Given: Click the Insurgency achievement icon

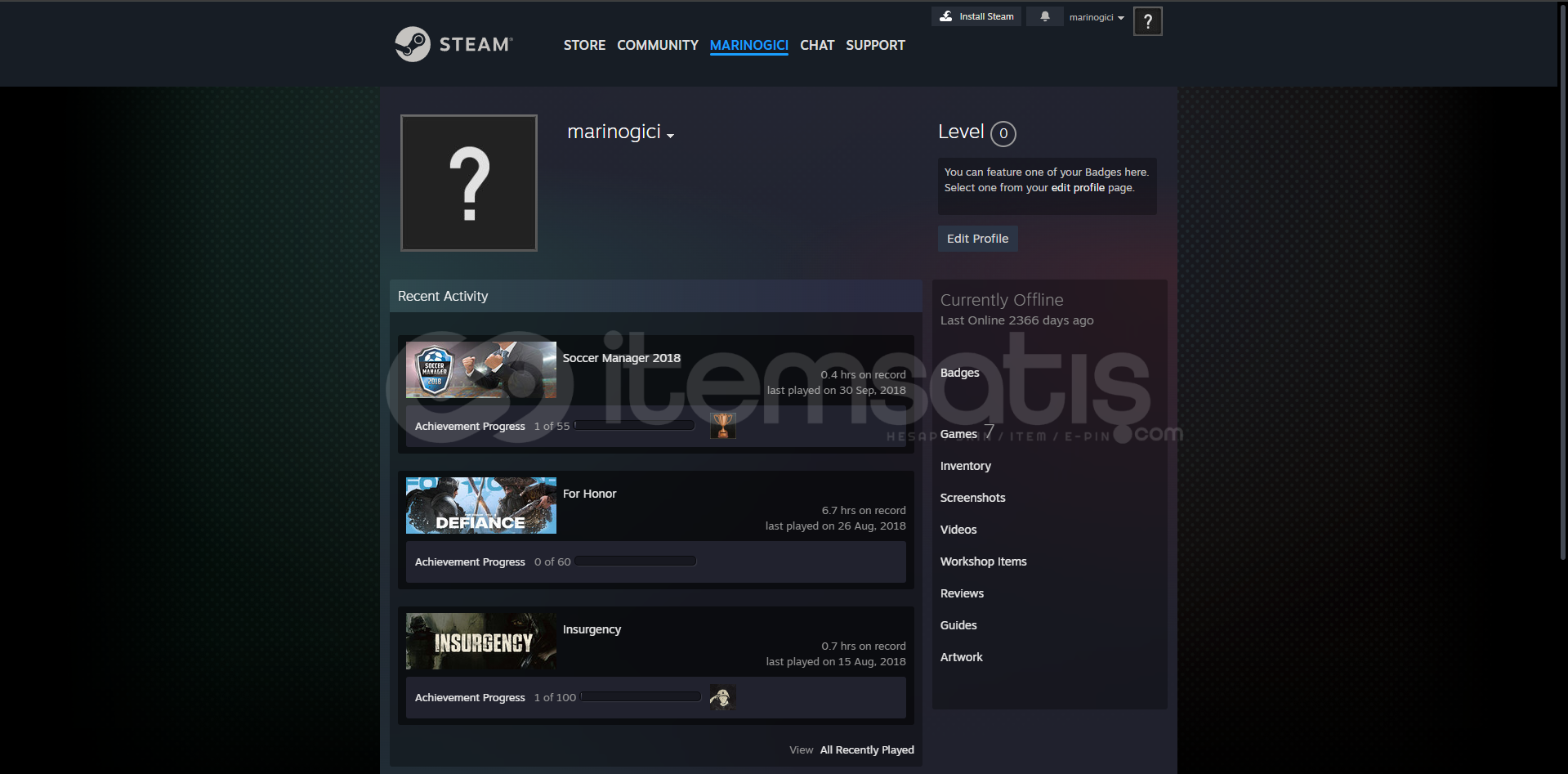Looking at the screenshot, I should tap(722, 697).
